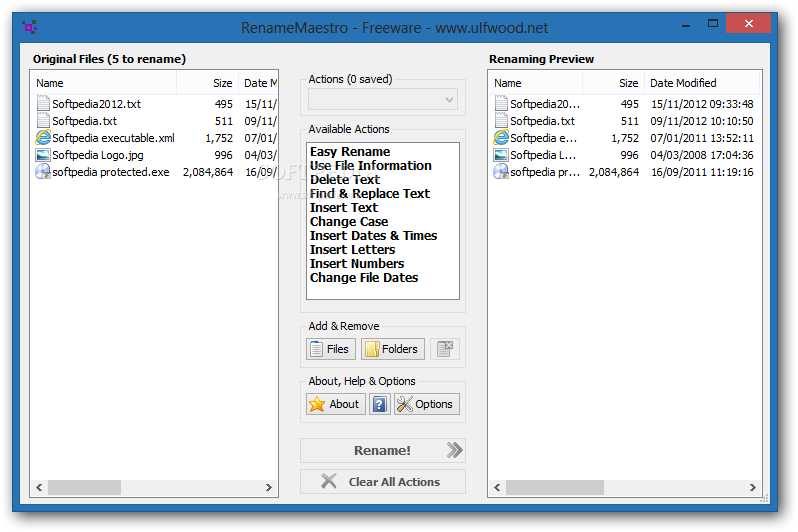Click Renaming Preview horizontal scrollbar thumb
This screenshot has height=532, width=798.
point(555,488)
